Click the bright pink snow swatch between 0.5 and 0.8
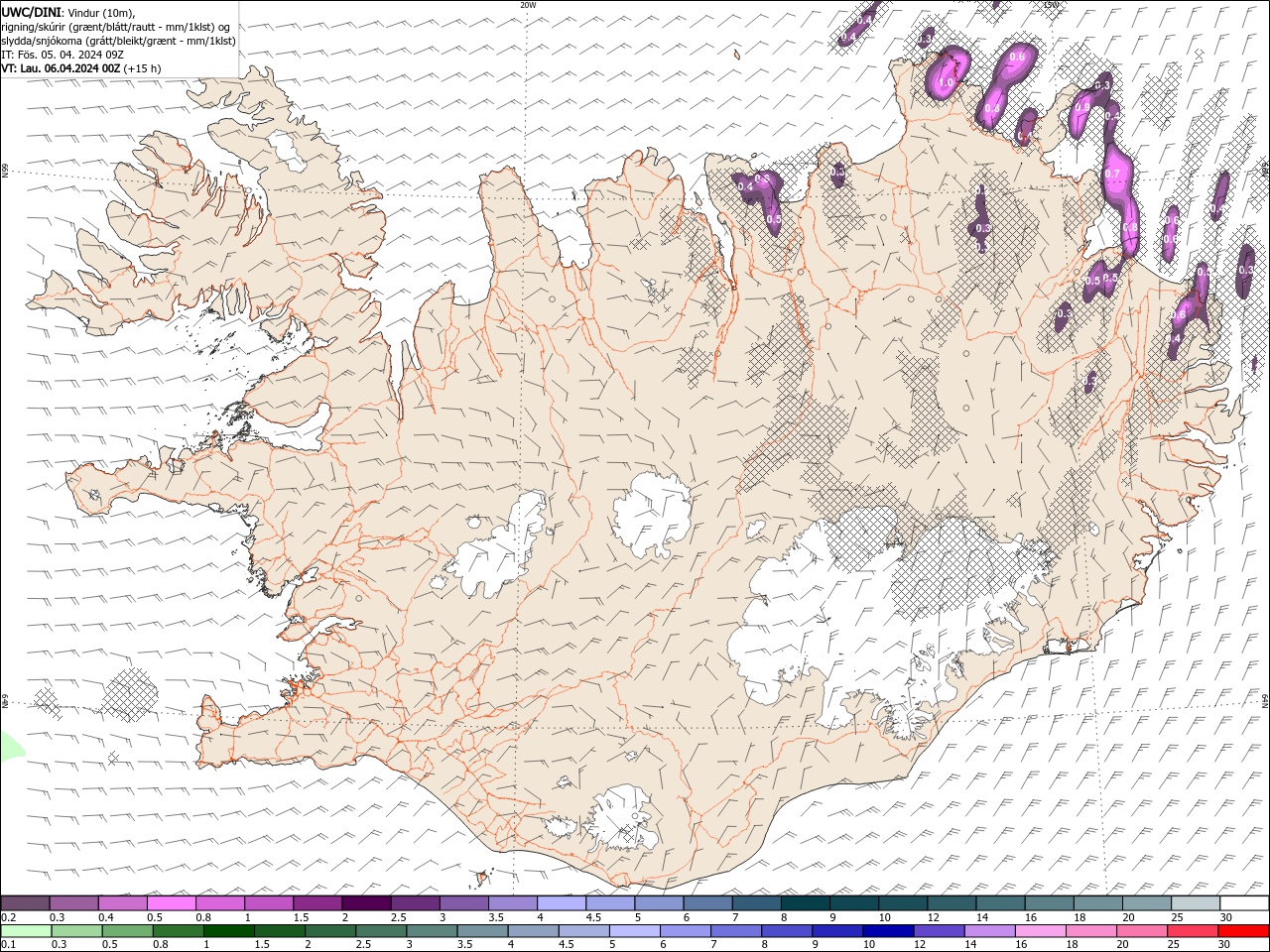1270x952 pixels. tap(172, 903)
